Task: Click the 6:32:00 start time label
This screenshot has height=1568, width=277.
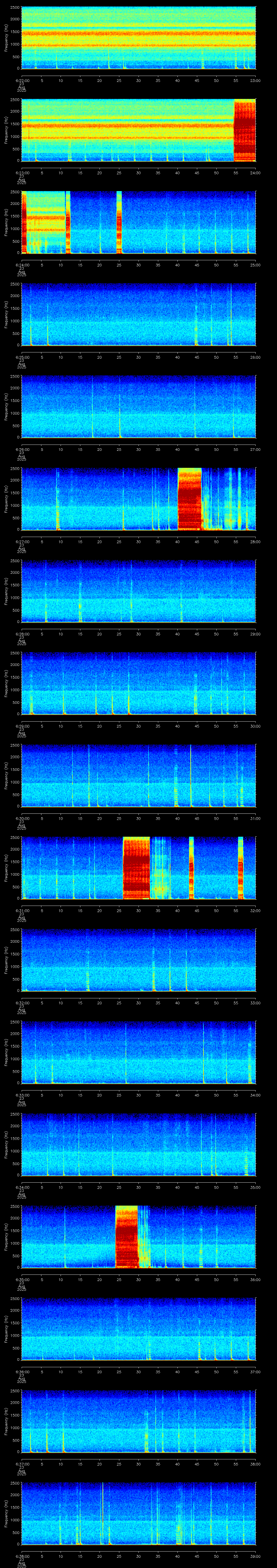Action: click(22, 1003)
